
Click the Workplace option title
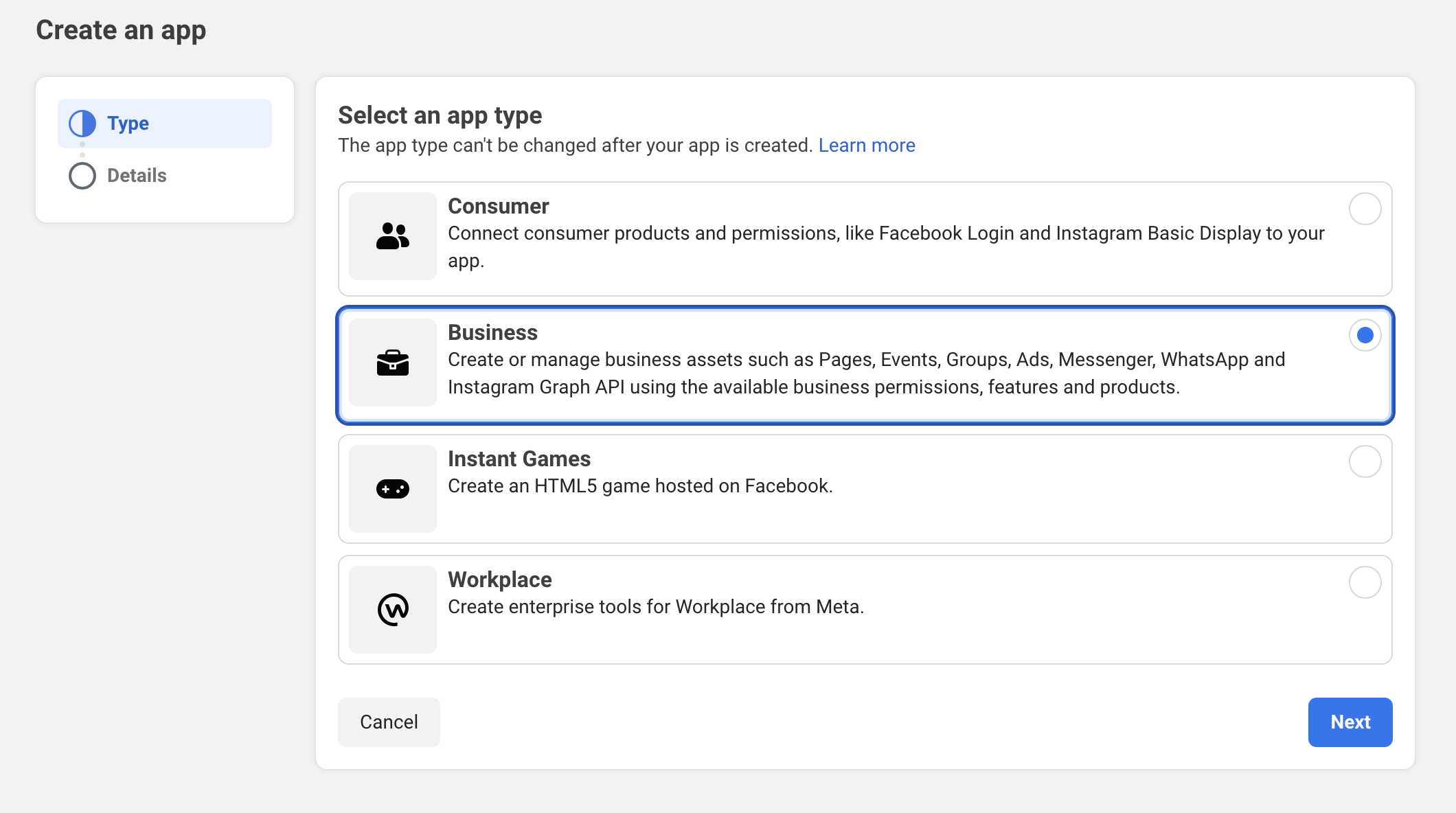[x=499, y=580]
